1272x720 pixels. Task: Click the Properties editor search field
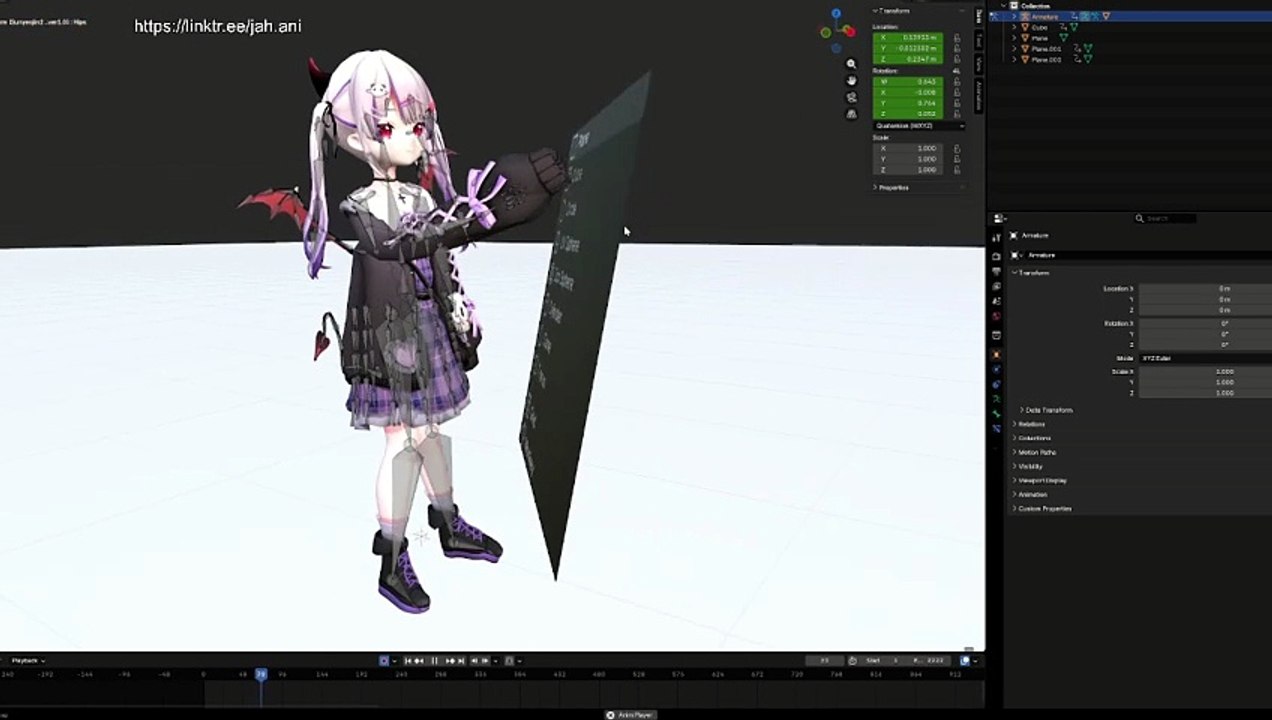(1165, 218)
